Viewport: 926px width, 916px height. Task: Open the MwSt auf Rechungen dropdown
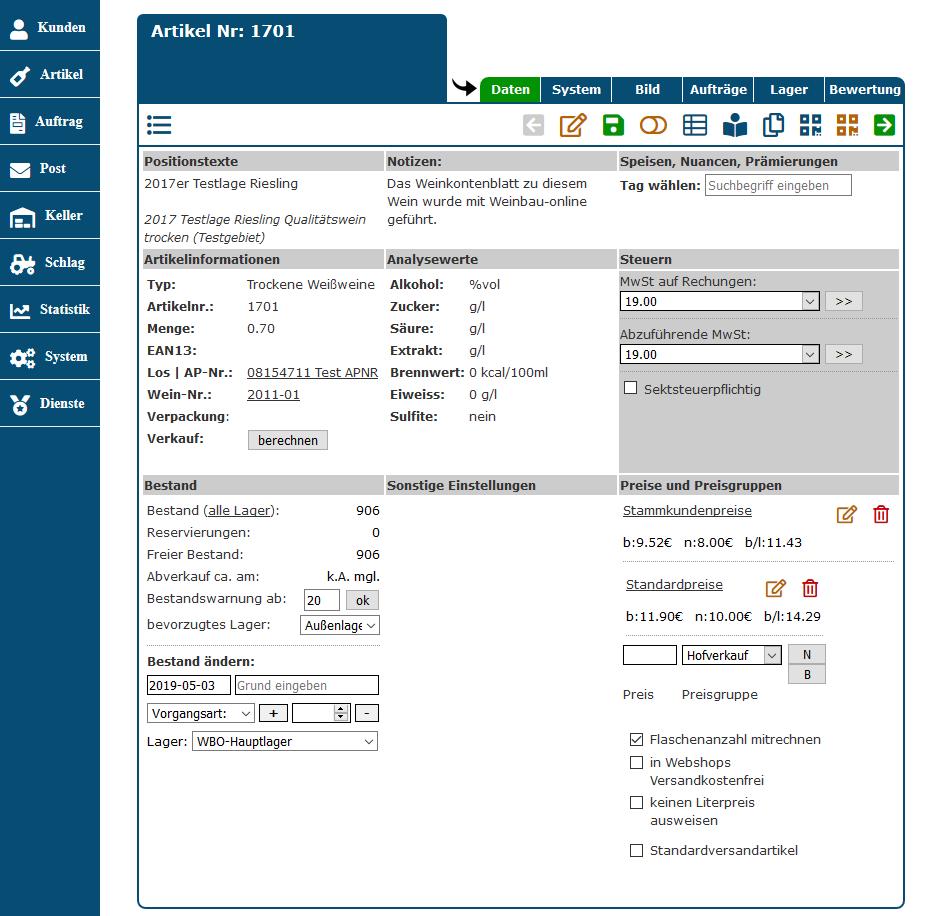tap(719, 301)
